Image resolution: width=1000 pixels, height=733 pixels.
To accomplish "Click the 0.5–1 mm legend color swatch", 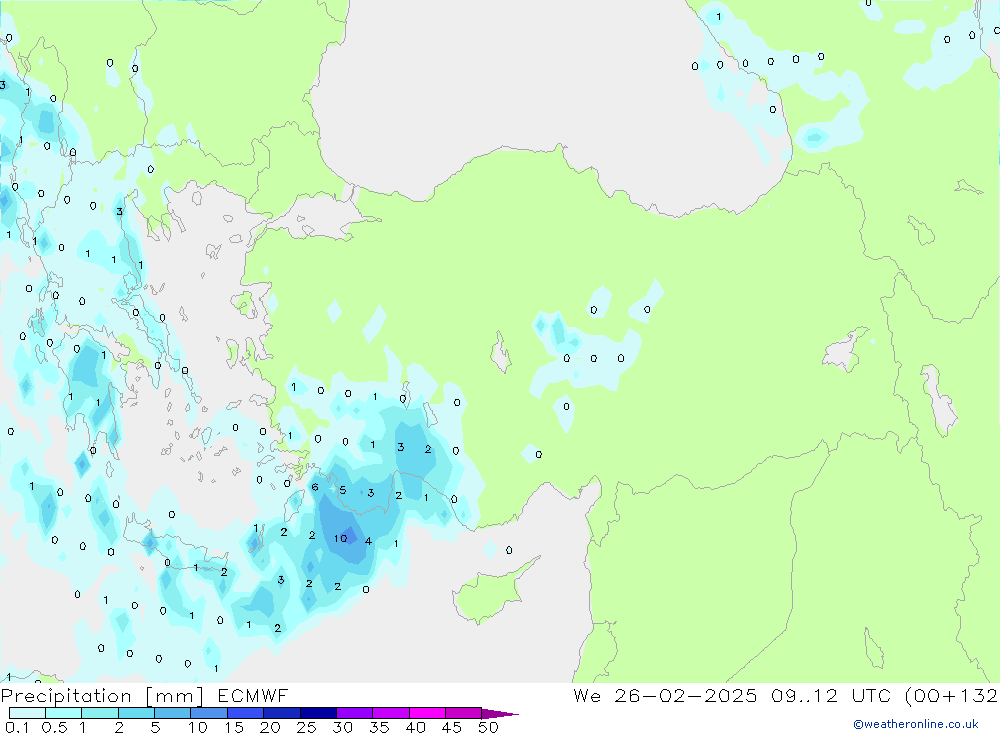I will click(64, 713).
